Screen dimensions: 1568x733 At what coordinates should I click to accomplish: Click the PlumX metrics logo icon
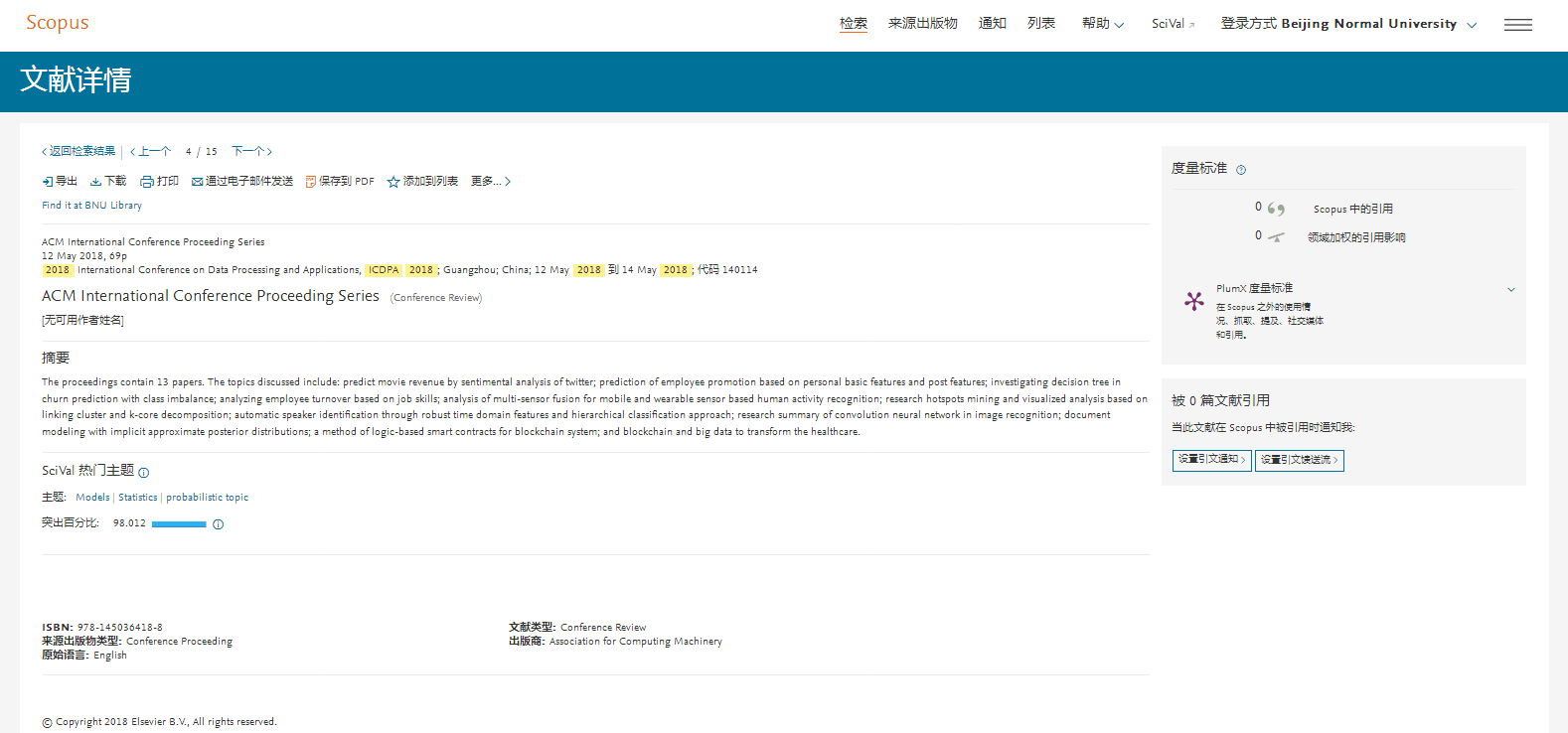pos(1194,301)
